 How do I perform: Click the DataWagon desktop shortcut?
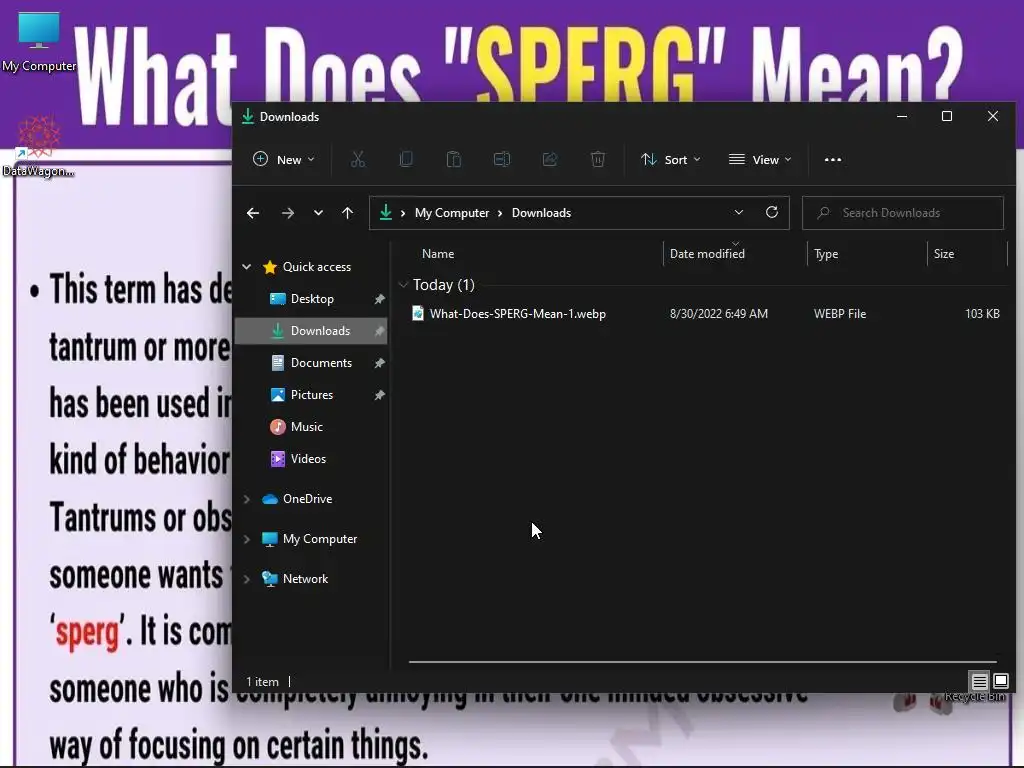click(x=39, y=147)
